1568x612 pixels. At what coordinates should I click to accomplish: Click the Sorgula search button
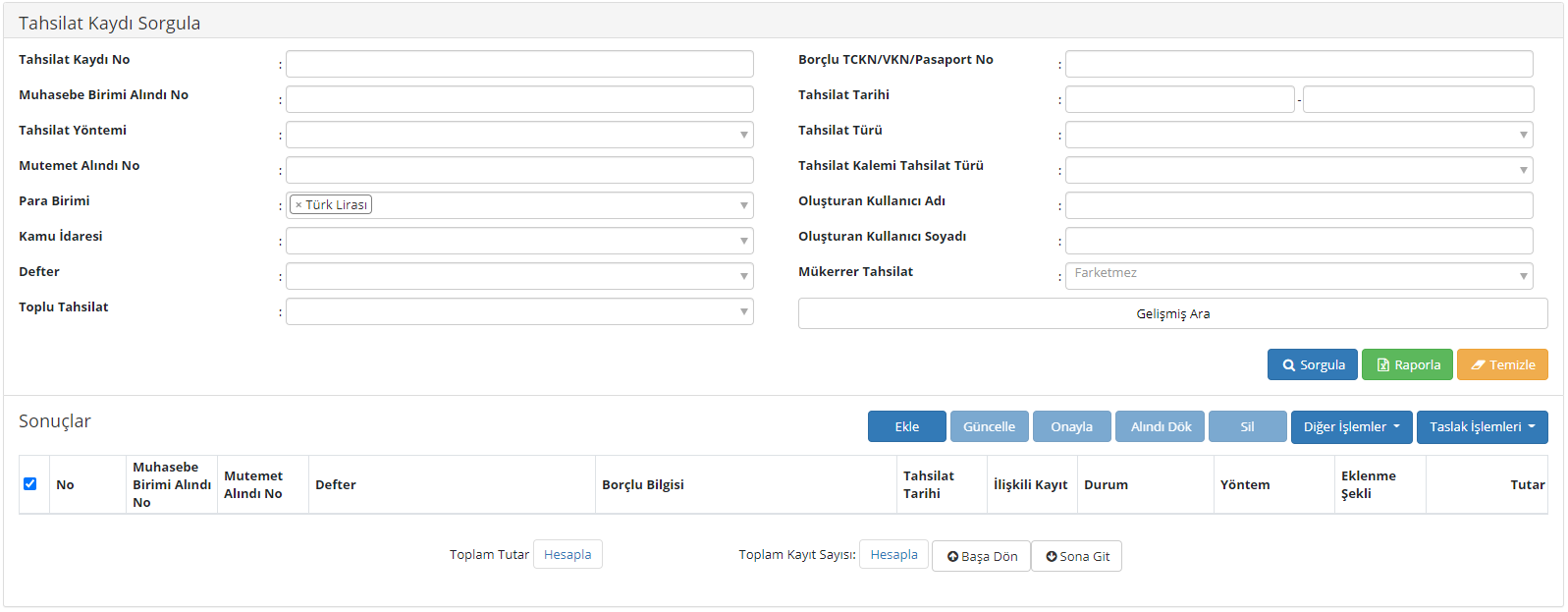(x=1313, y=364)
